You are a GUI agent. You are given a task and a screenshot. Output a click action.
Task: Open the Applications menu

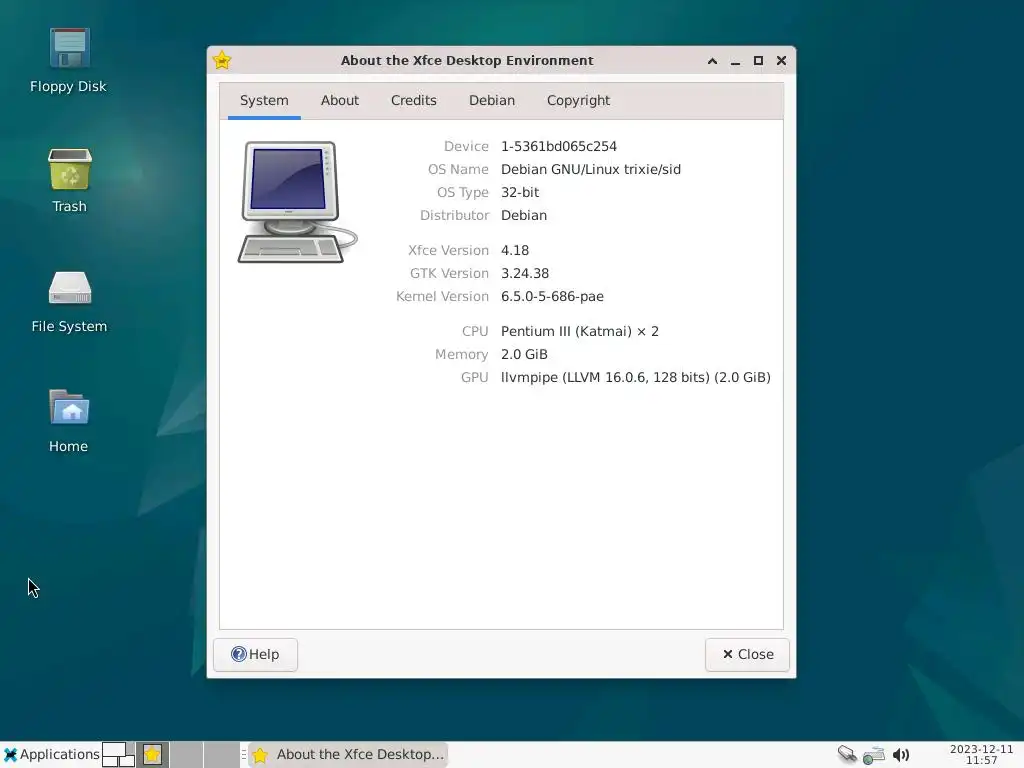52,755
